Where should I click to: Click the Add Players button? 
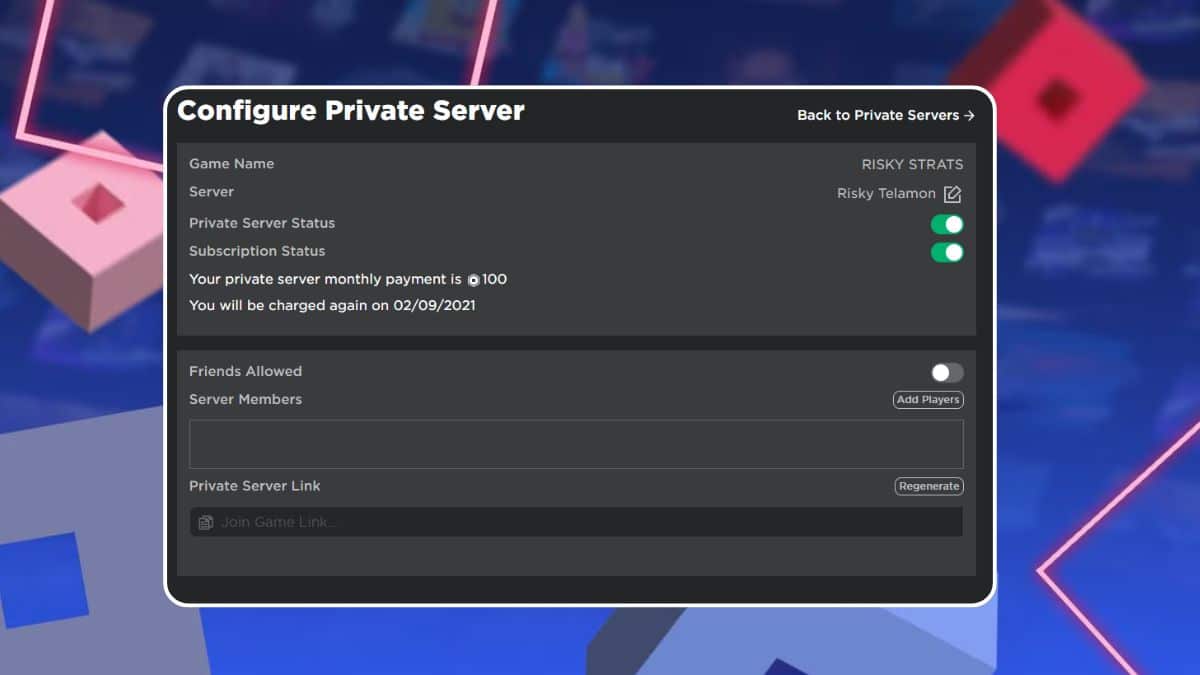pos(928,400)
